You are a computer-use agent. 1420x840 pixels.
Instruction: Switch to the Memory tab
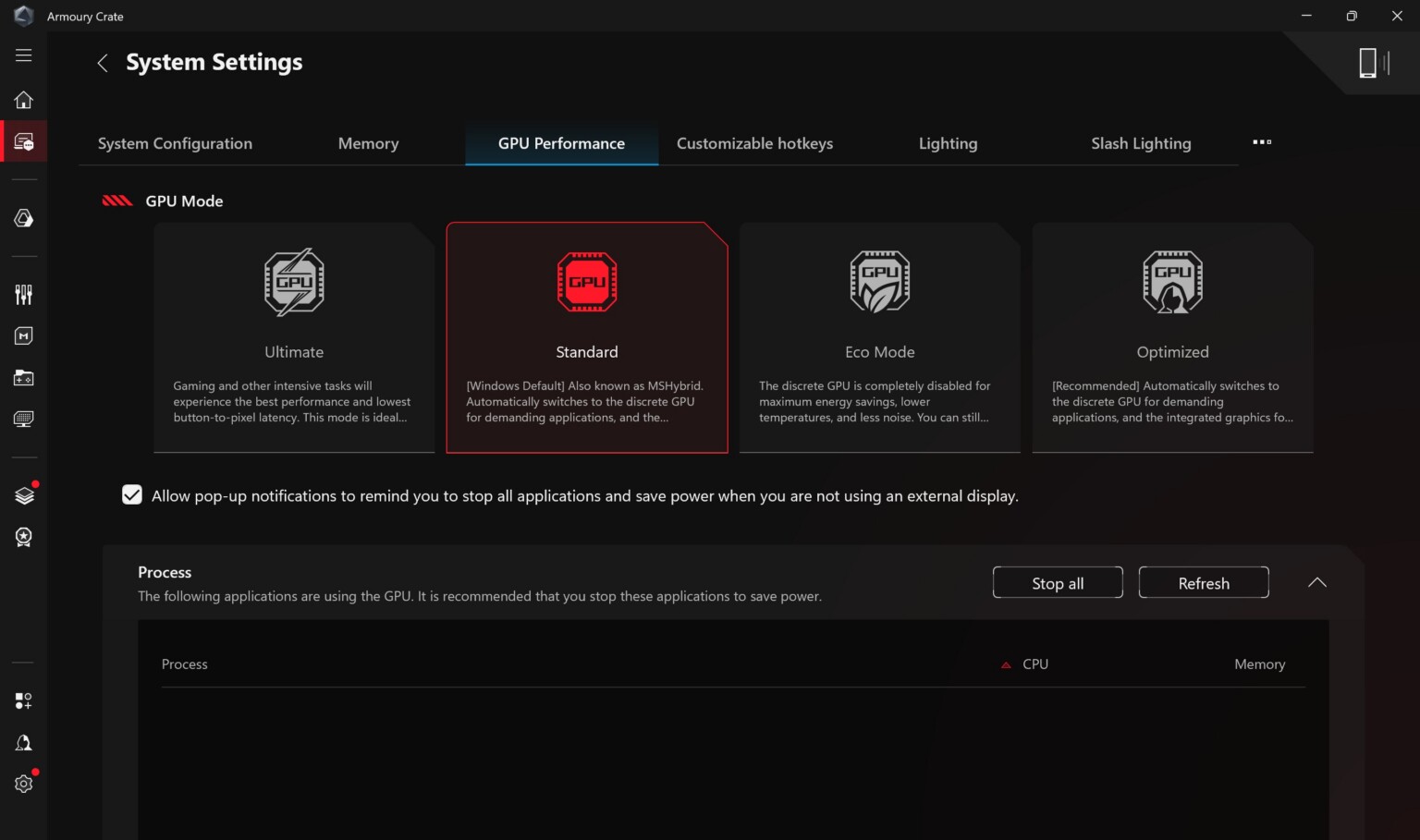tap(368, 143)
